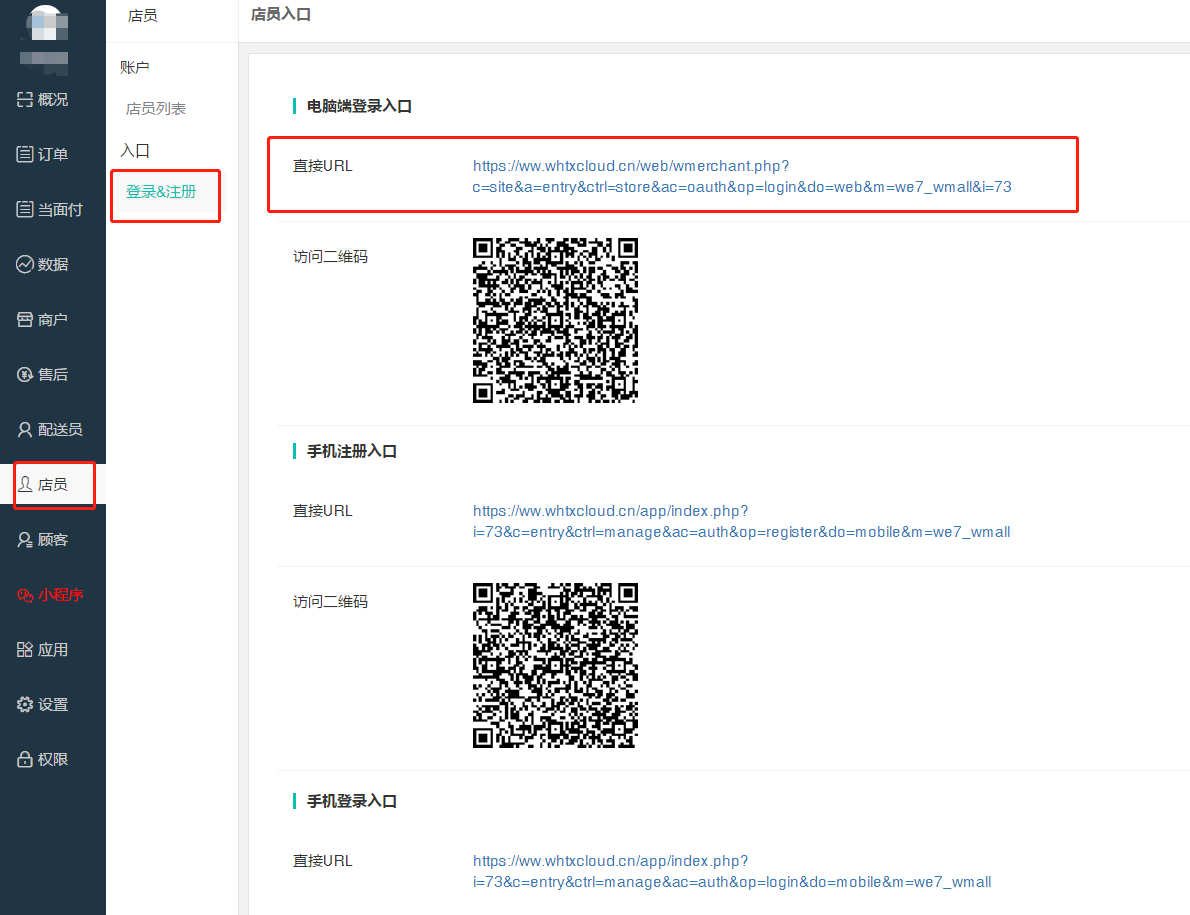Click the mobile registration QR code

(x=555, y=665)
